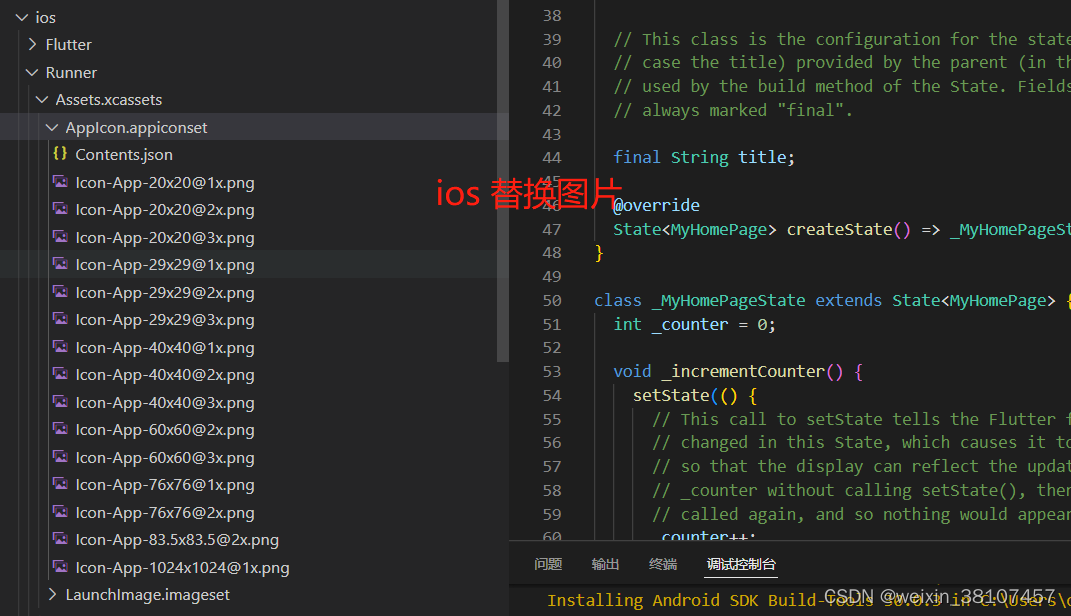Click image icon of Icon-App-1024x1024@1x.png
Viewport: 1071px width, 616px height.
click(x=61, y=567)
